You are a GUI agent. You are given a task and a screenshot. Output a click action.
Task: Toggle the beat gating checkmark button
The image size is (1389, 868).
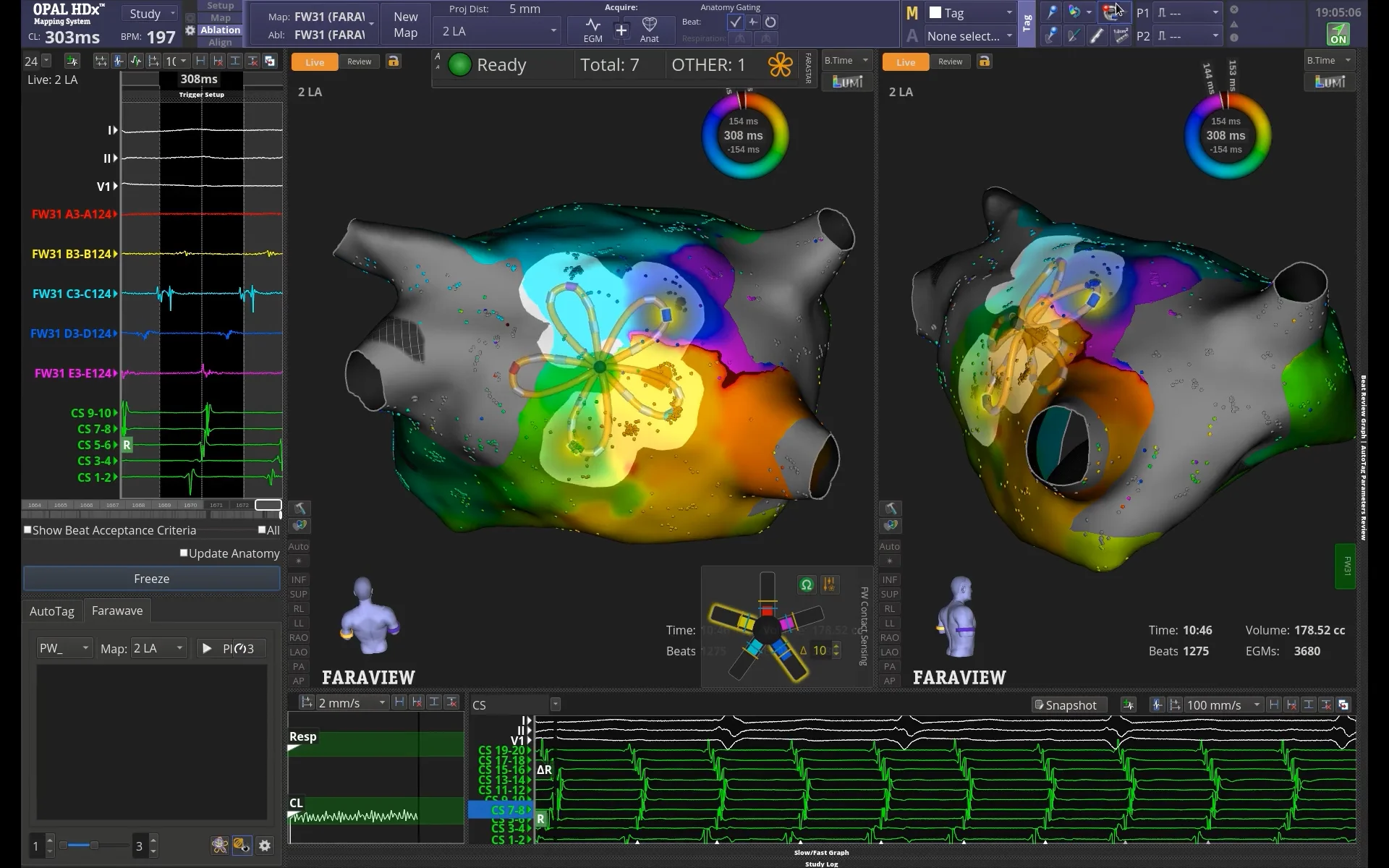click(735, 22)
